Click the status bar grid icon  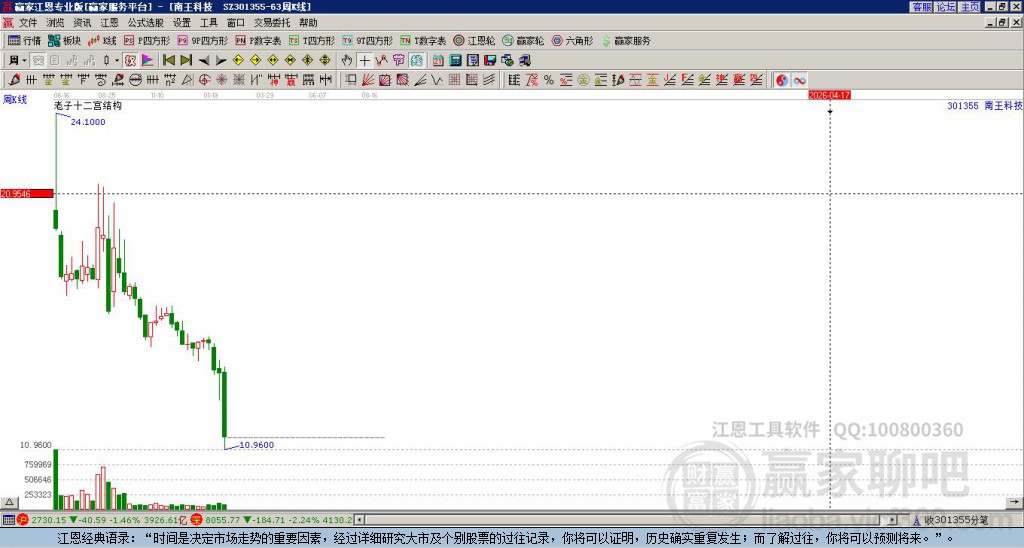pos(8,520)
